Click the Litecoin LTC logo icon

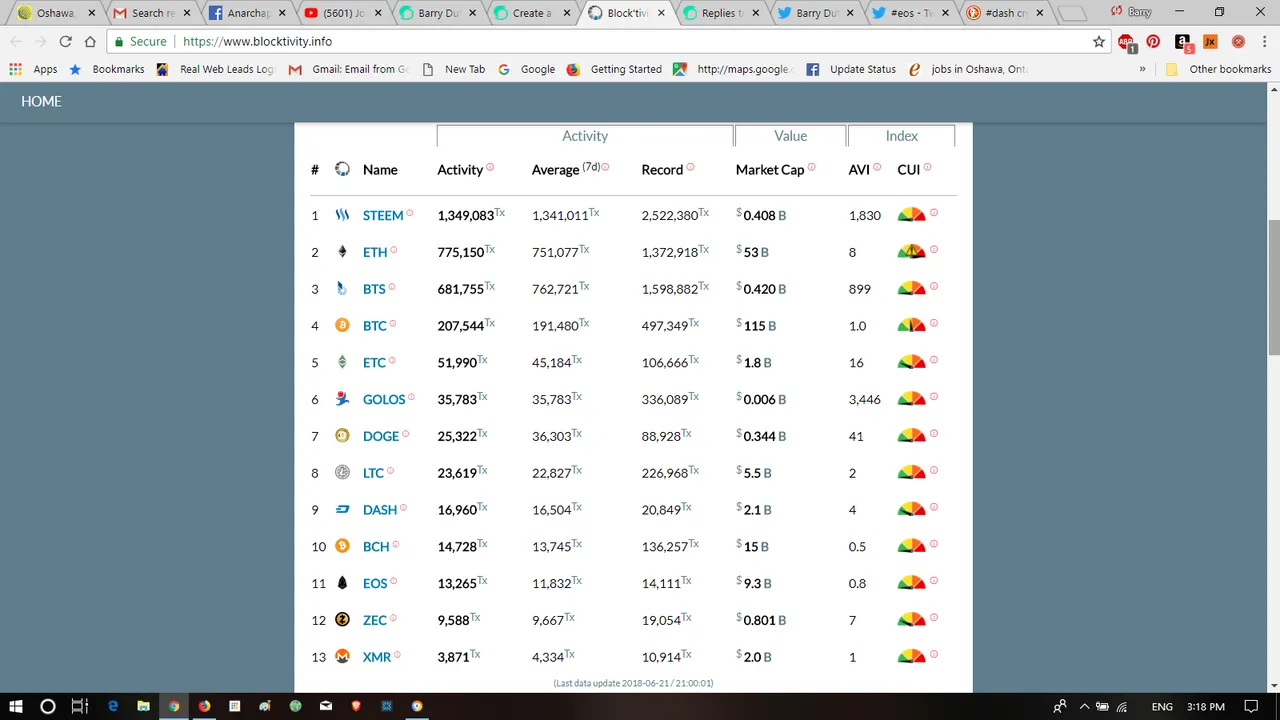pos(342,473)
